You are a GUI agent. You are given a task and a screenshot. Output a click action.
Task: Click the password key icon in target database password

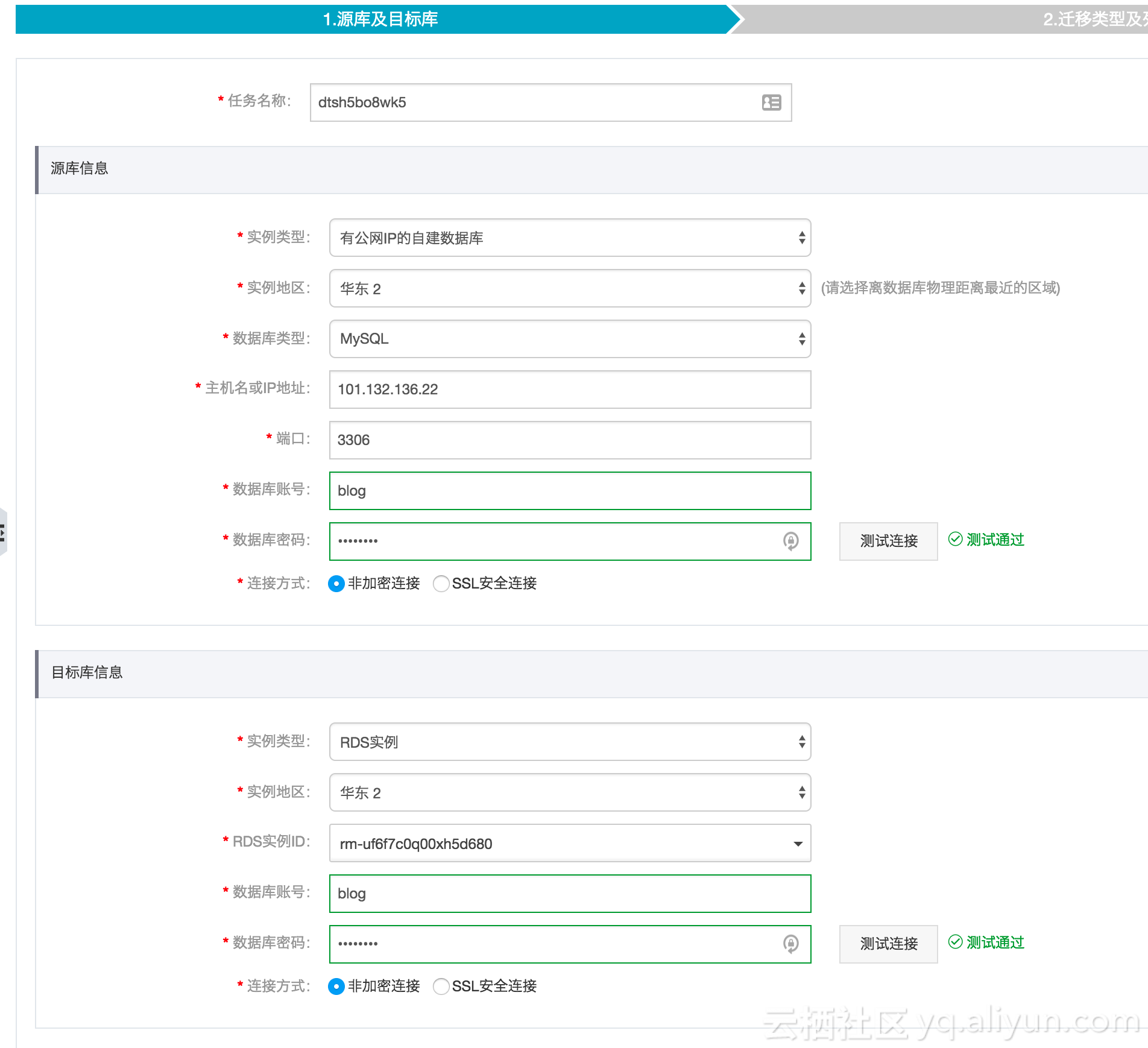pos(790,944)
